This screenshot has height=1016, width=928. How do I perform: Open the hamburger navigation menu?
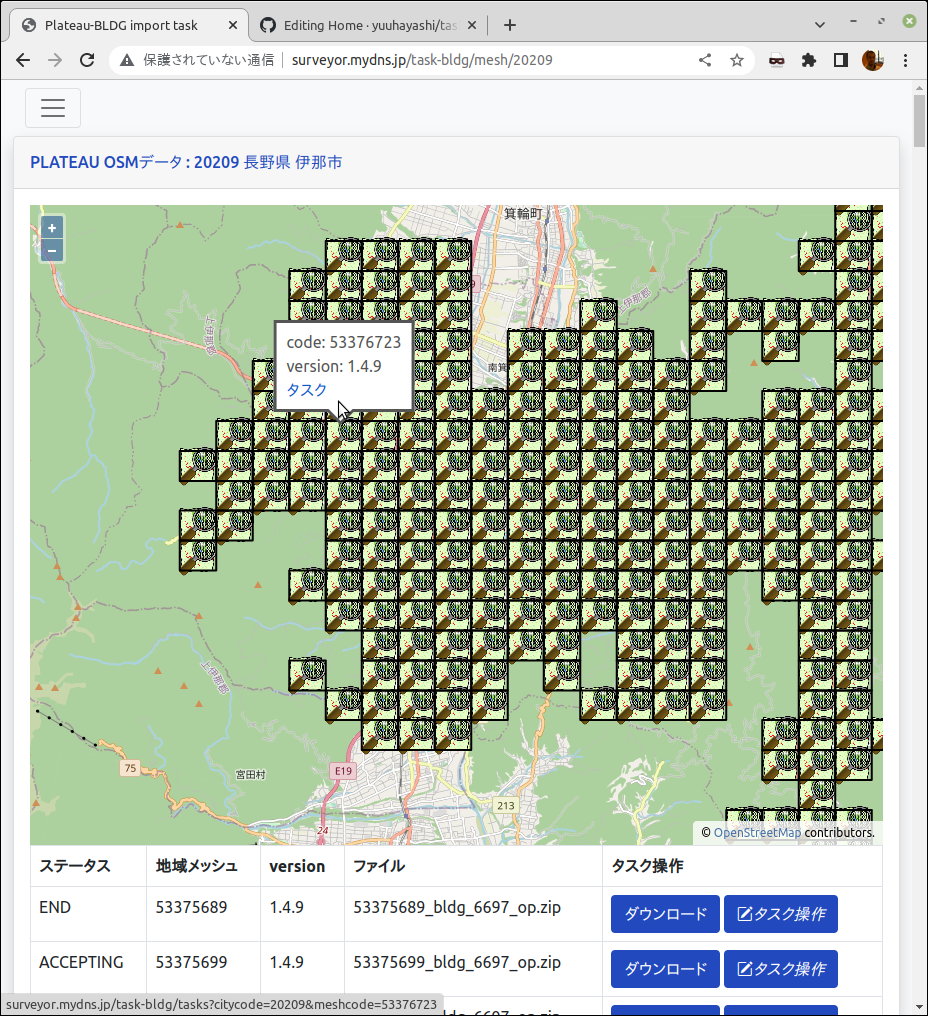tap(53, 108)
